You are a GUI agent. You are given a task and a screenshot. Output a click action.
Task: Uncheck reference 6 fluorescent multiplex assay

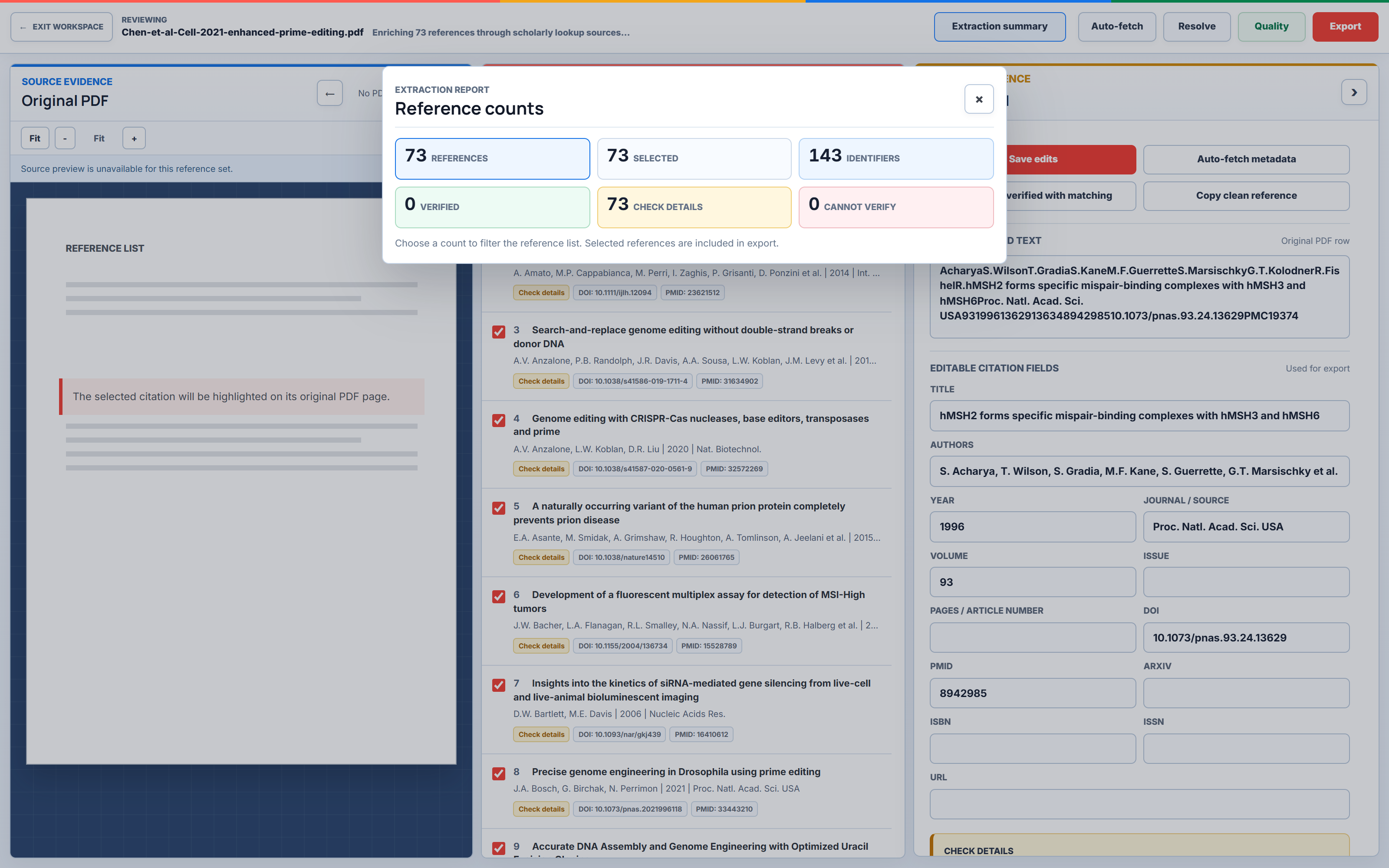[x=499, y=596]
